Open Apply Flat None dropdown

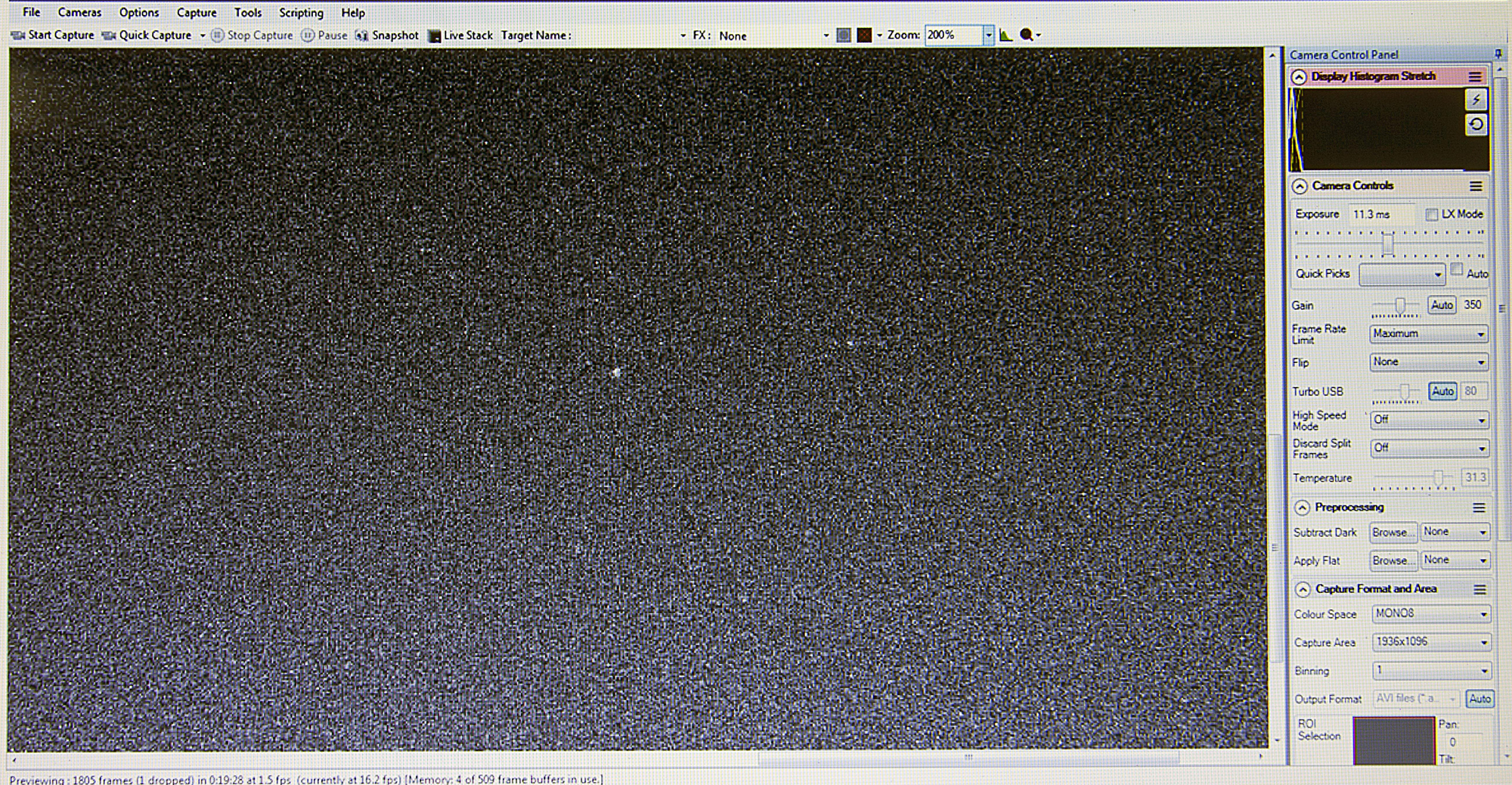tap(1455, 560)
